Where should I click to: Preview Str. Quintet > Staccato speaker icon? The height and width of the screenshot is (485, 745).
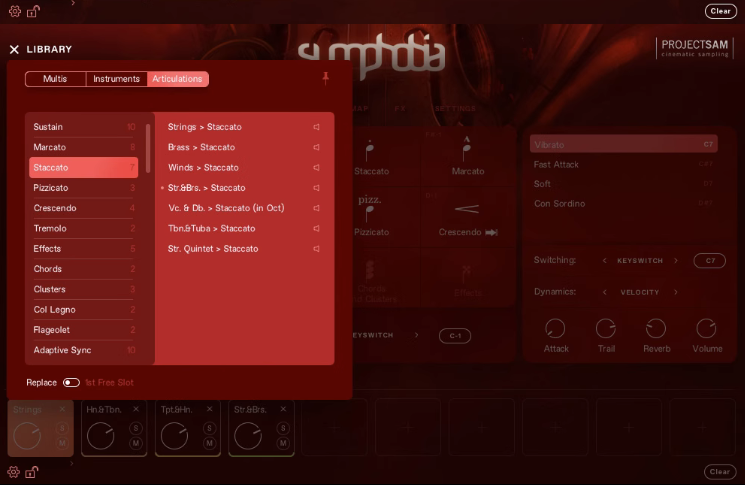click(316, 249)
